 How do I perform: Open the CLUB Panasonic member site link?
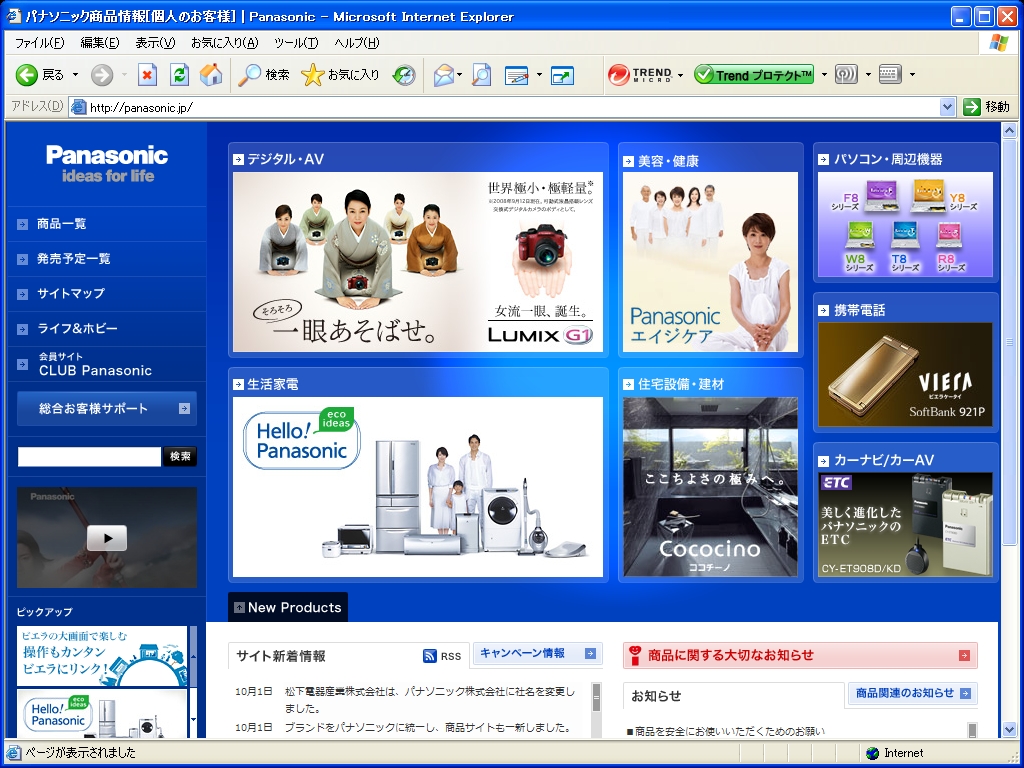(x=95, y=365)
